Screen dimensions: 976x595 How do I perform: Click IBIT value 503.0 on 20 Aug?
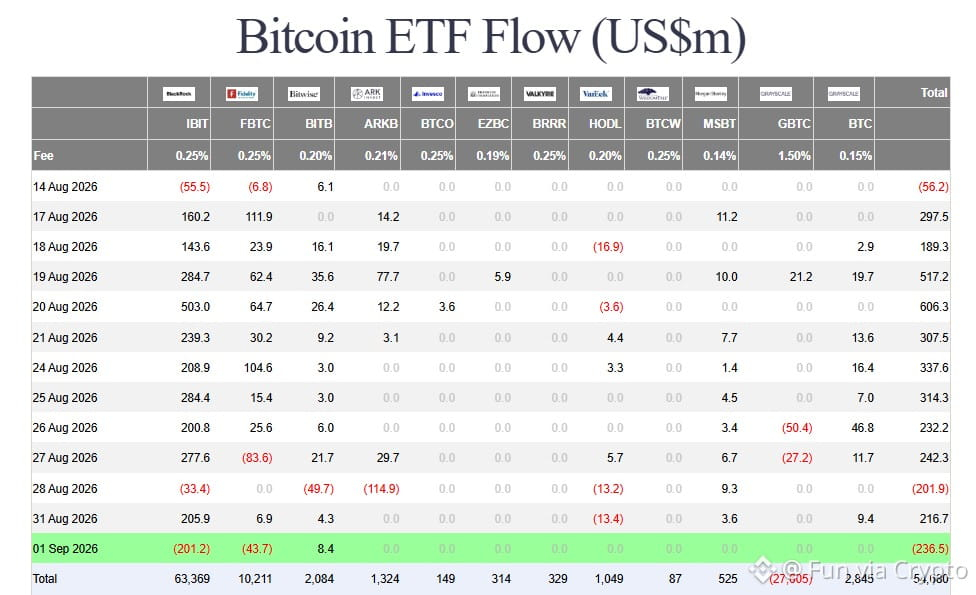pyautogui.click(x=195, y=307)
